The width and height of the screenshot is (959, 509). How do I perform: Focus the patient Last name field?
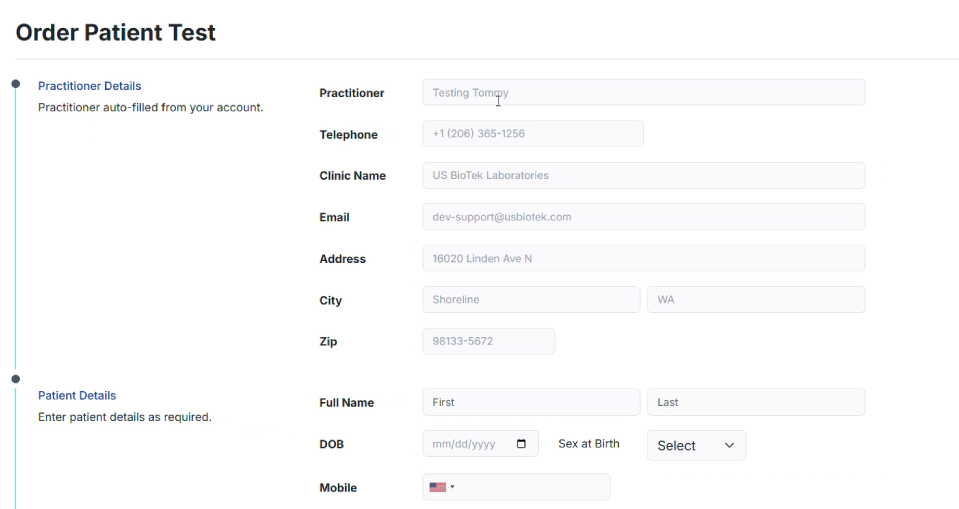(756, 402)
